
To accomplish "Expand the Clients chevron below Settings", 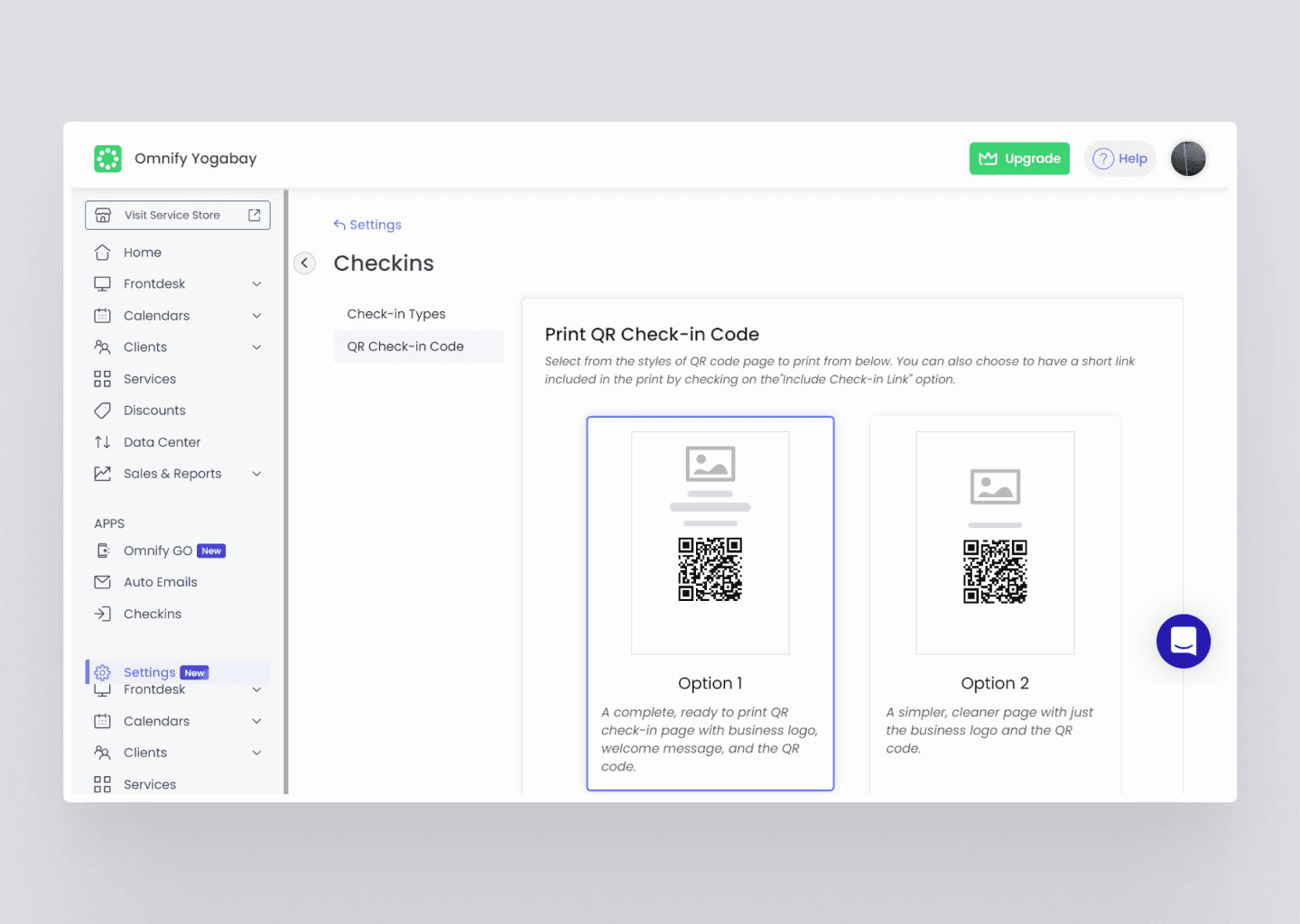I will pos(256,753).
